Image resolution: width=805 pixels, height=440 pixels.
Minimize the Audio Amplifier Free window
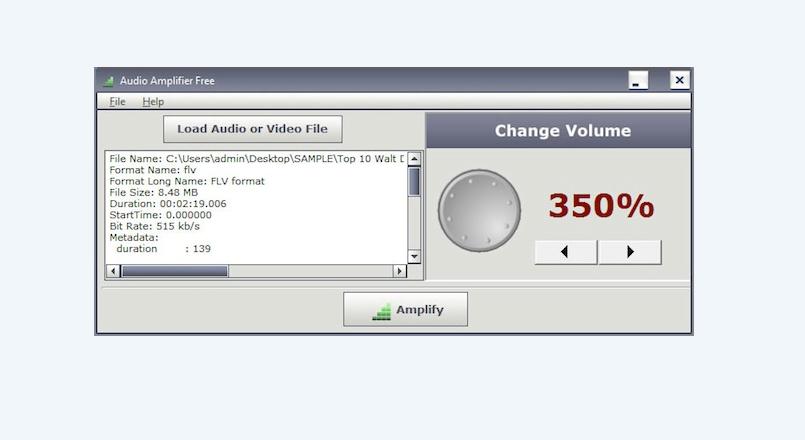coord(638,81)
